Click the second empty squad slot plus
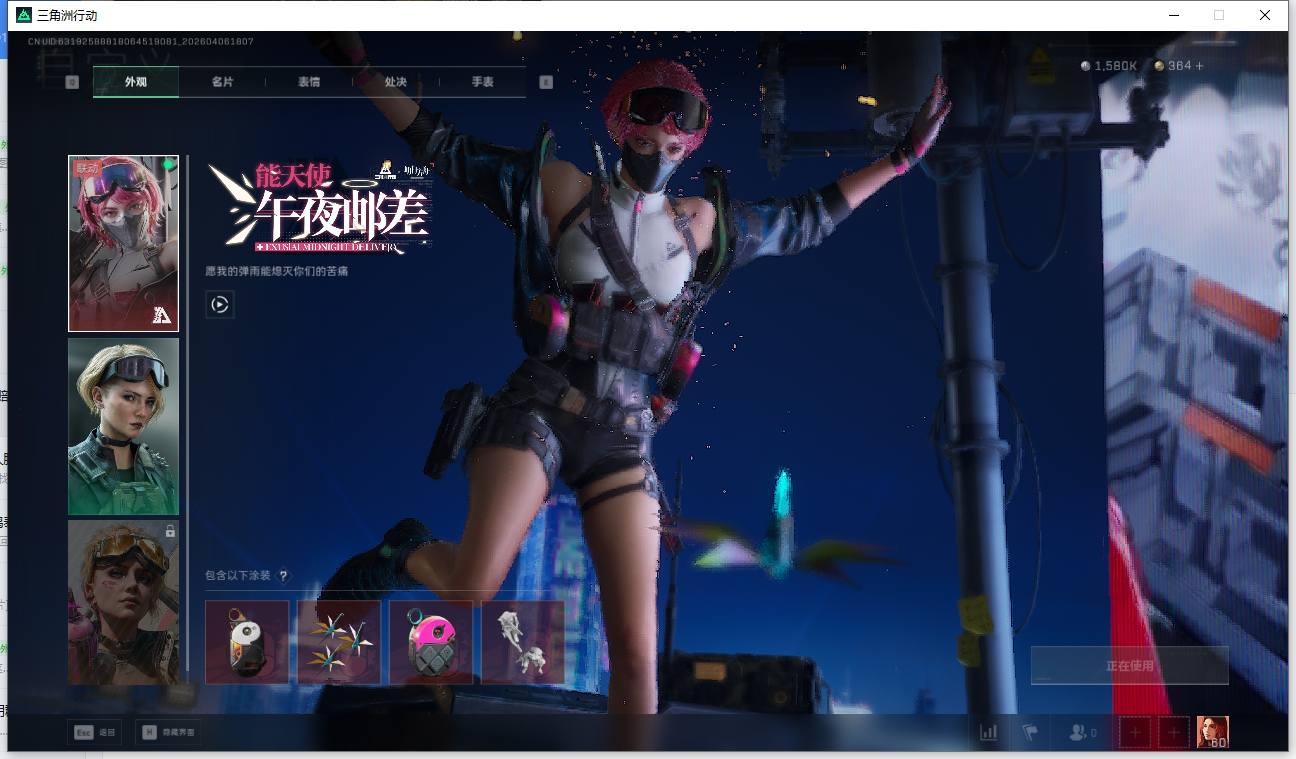The height and width of the screenshot is (759, 1296). coord(1174,733)
